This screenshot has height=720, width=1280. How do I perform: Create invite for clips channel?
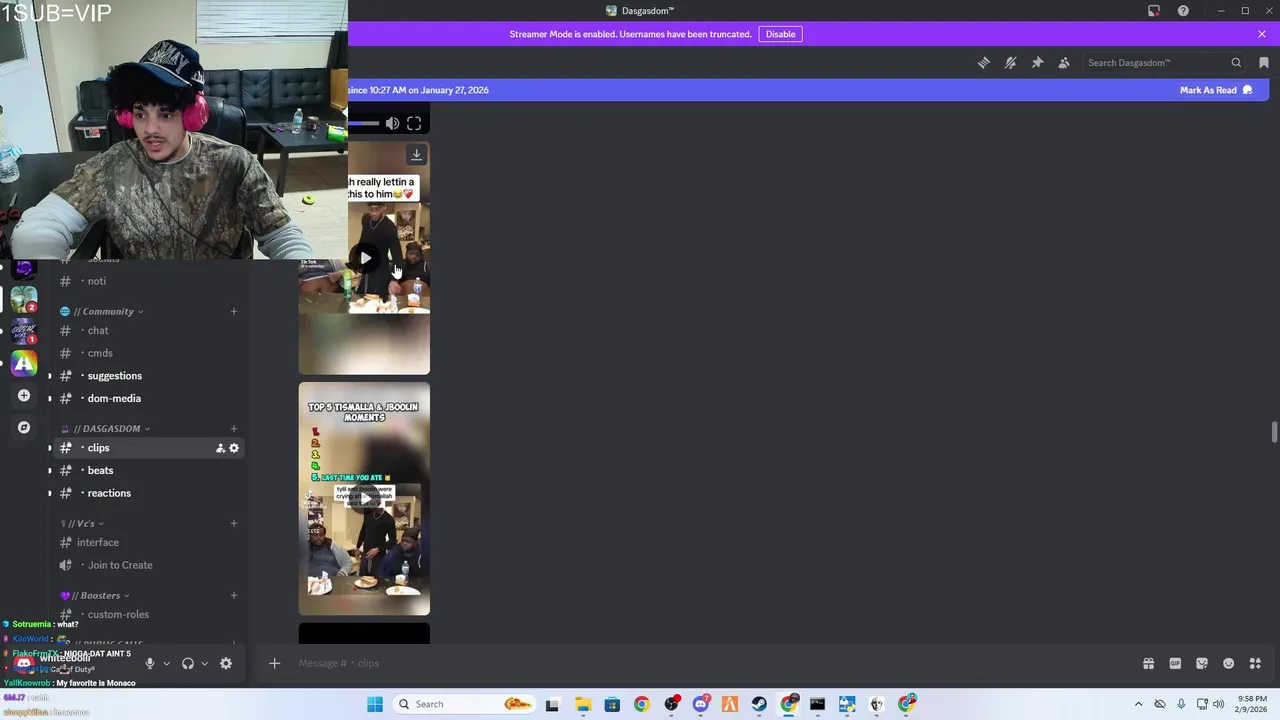[220, 448]
